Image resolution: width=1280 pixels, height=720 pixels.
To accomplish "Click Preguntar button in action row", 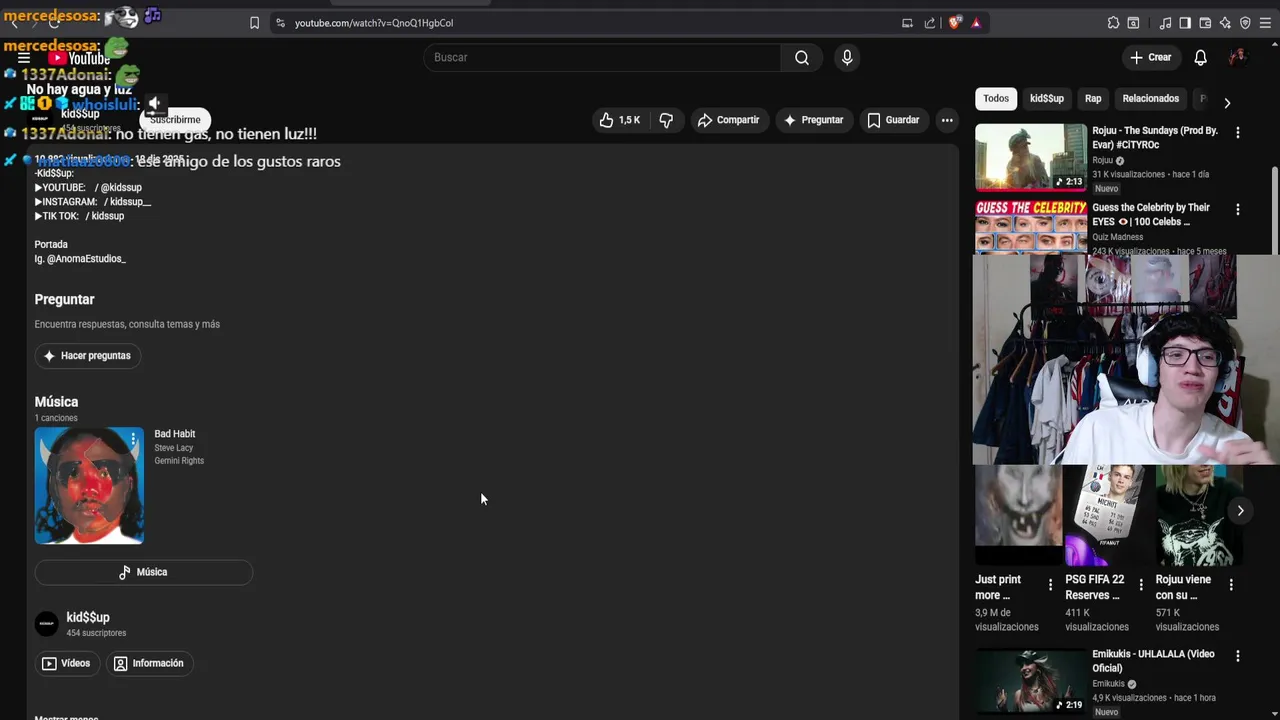I will [x=814, y=120].
